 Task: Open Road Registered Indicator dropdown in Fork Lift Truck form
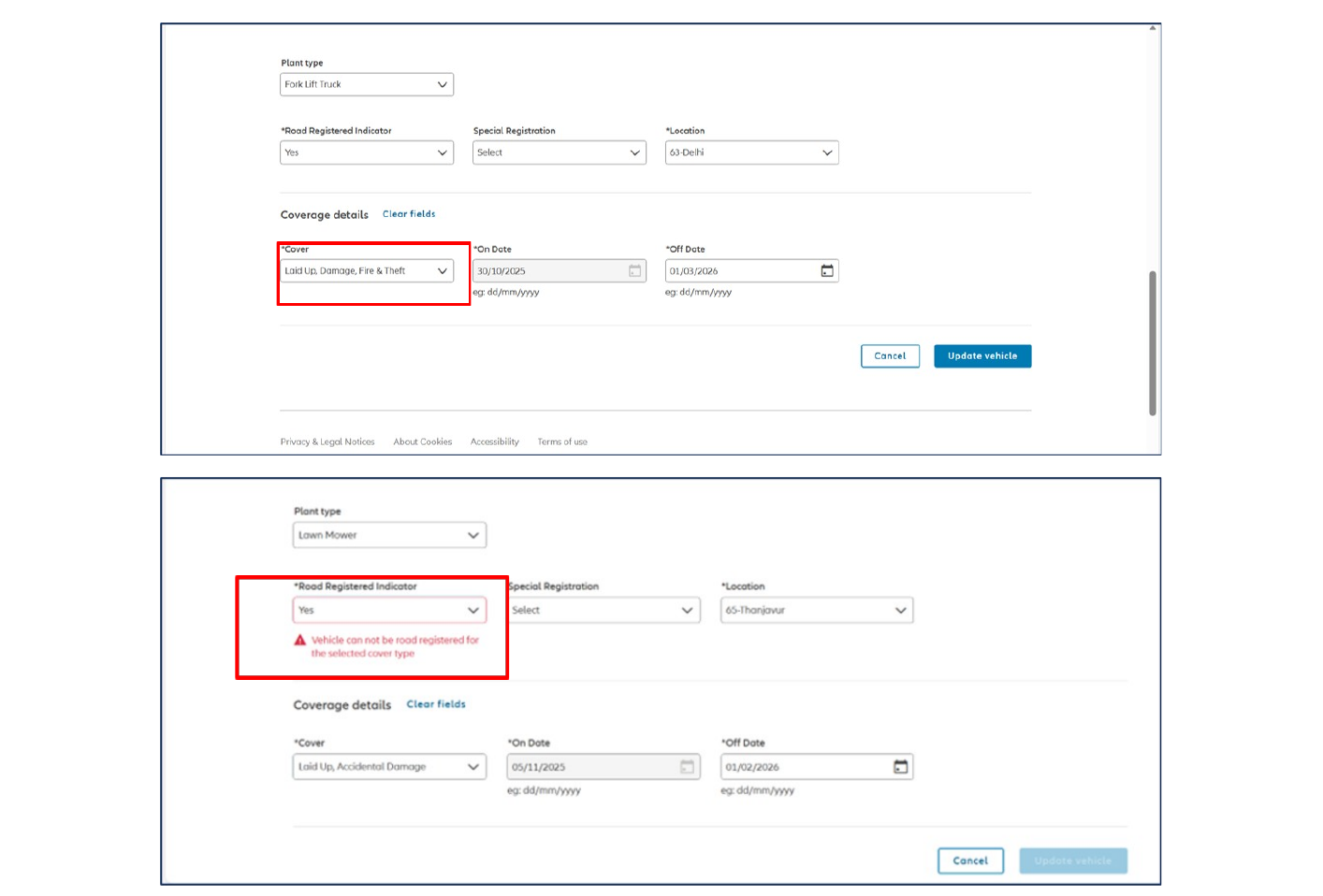pyautogui.click(x=367, y=152)
